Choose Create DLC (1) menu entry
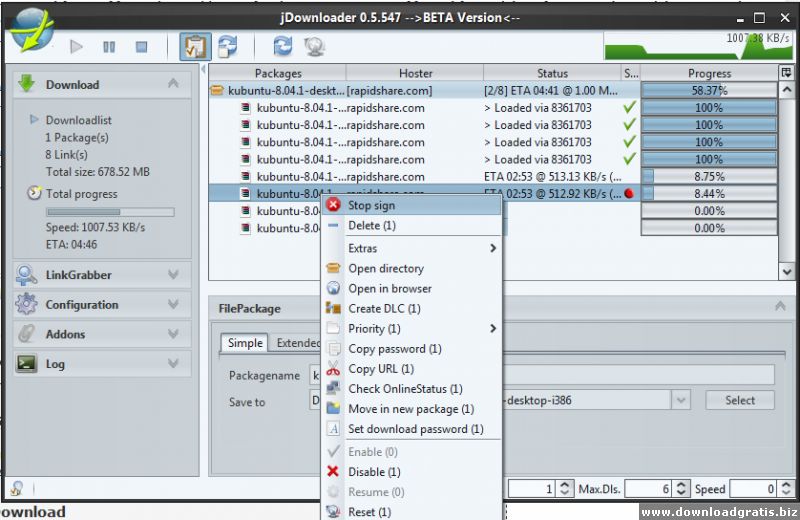Viewport: 800px width, 520px height. click(411, 309)
